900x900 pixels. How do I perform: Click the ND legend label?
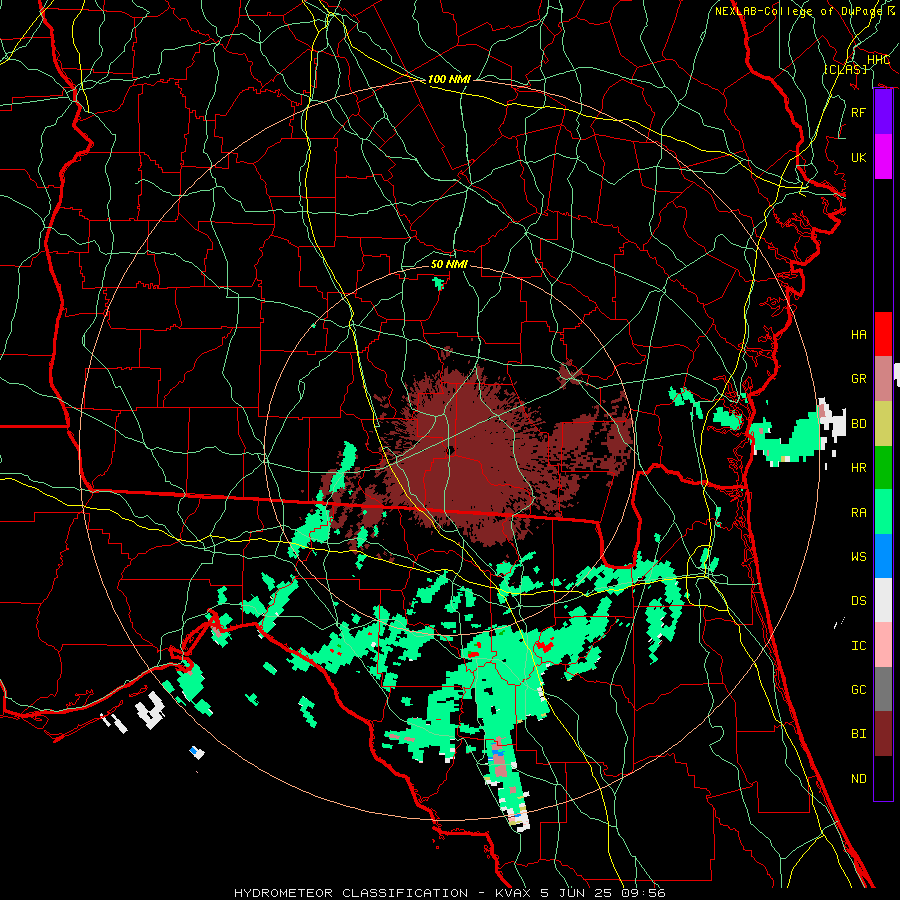tap(859, 779)
